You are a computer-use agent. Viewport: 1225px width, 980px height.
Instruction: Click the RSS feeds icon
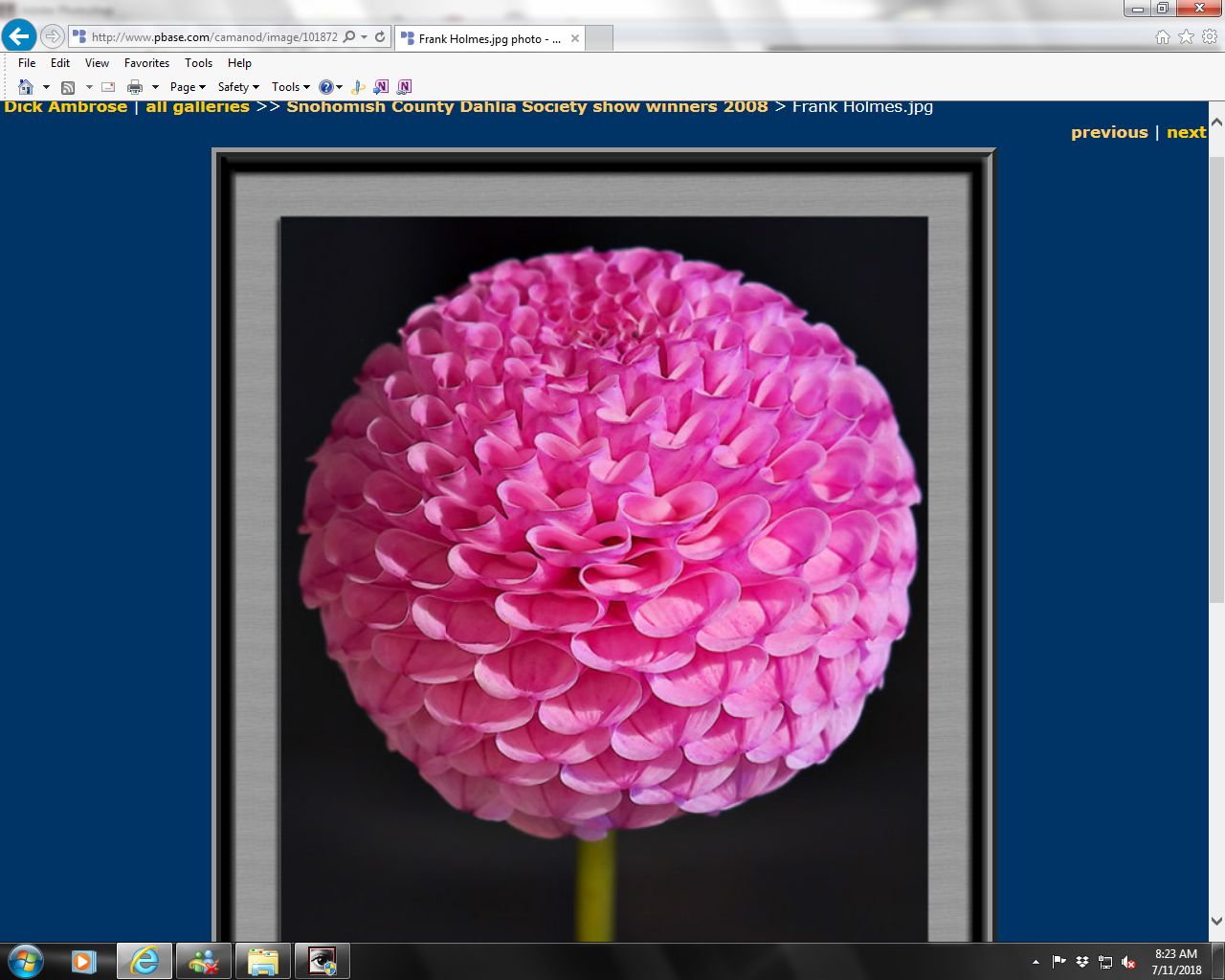[x=68, y=87]
